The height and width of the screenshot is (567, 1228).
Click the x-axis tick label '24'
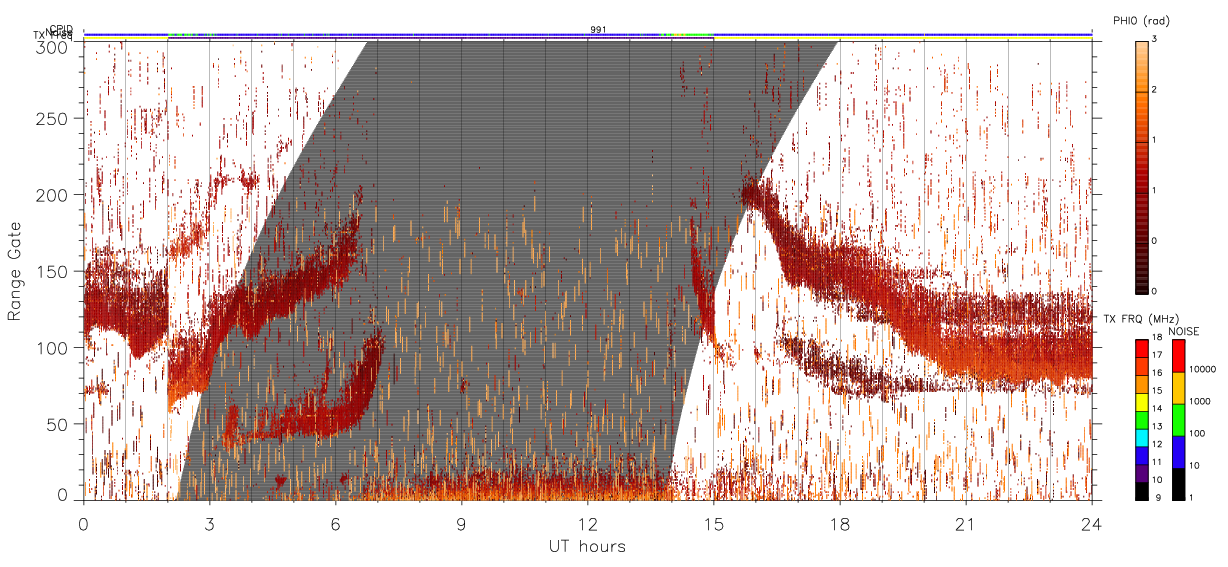[1091, 523]
